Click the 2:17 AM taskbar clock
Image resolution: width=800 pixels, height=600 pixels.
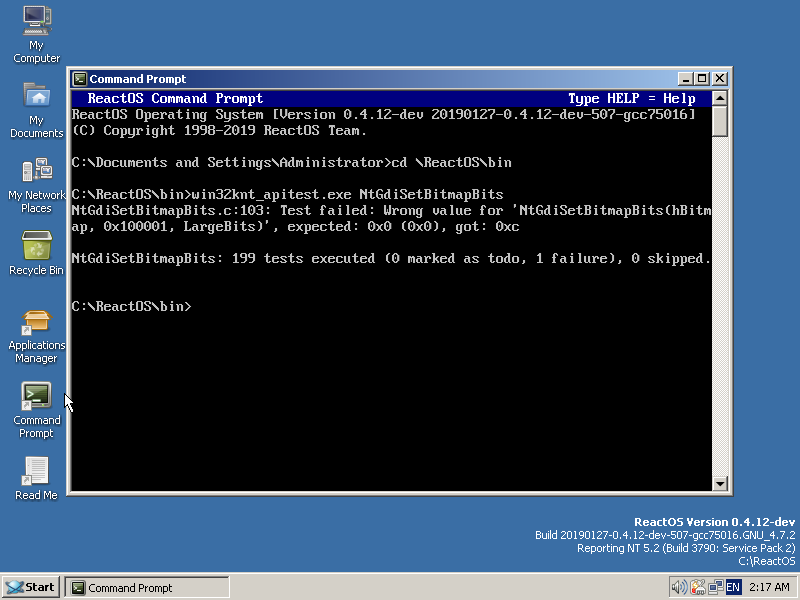(769, 587)
